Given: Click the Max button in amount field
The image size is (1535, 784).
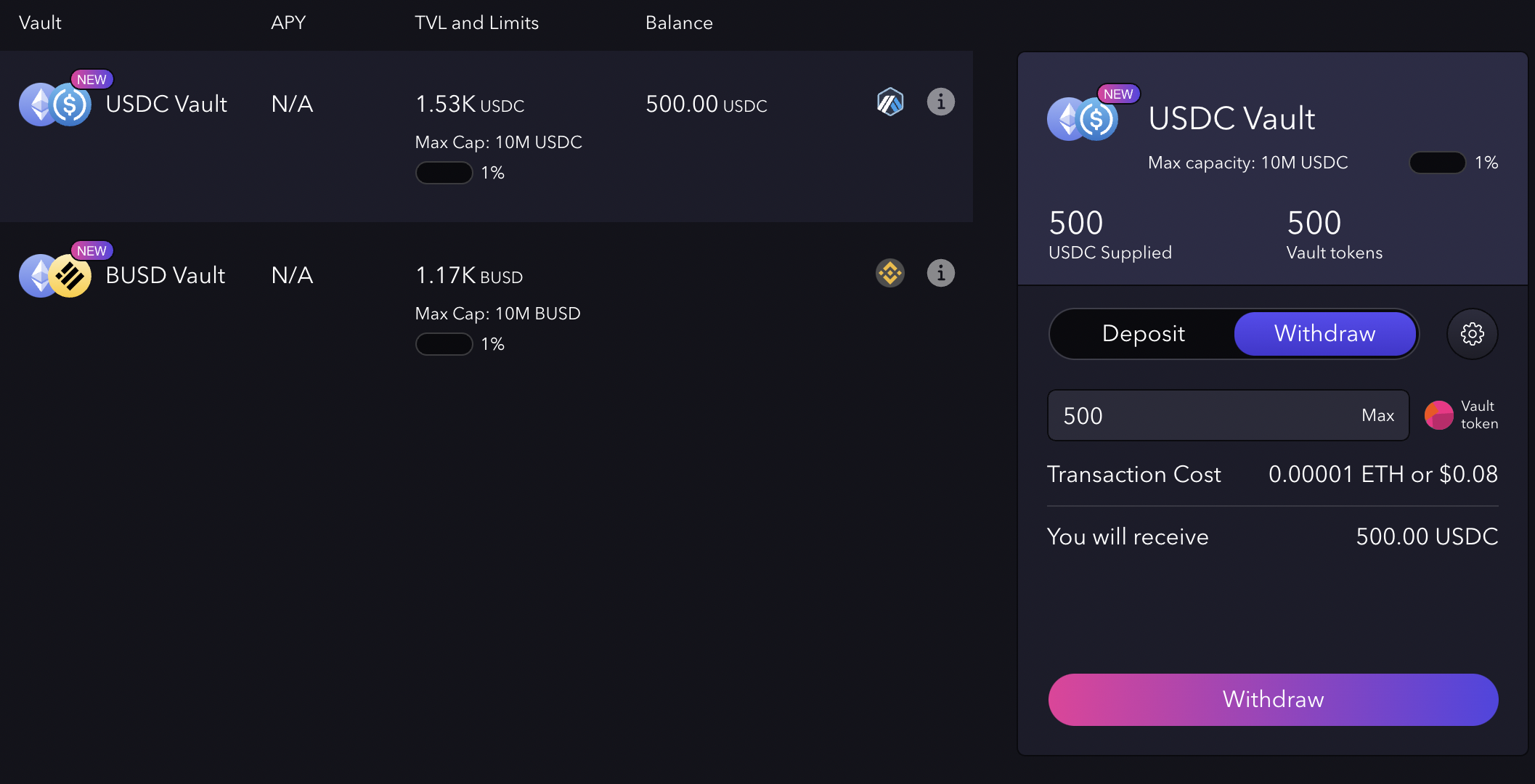Looking at the screenshot, I should click(x=1377, y=415).
